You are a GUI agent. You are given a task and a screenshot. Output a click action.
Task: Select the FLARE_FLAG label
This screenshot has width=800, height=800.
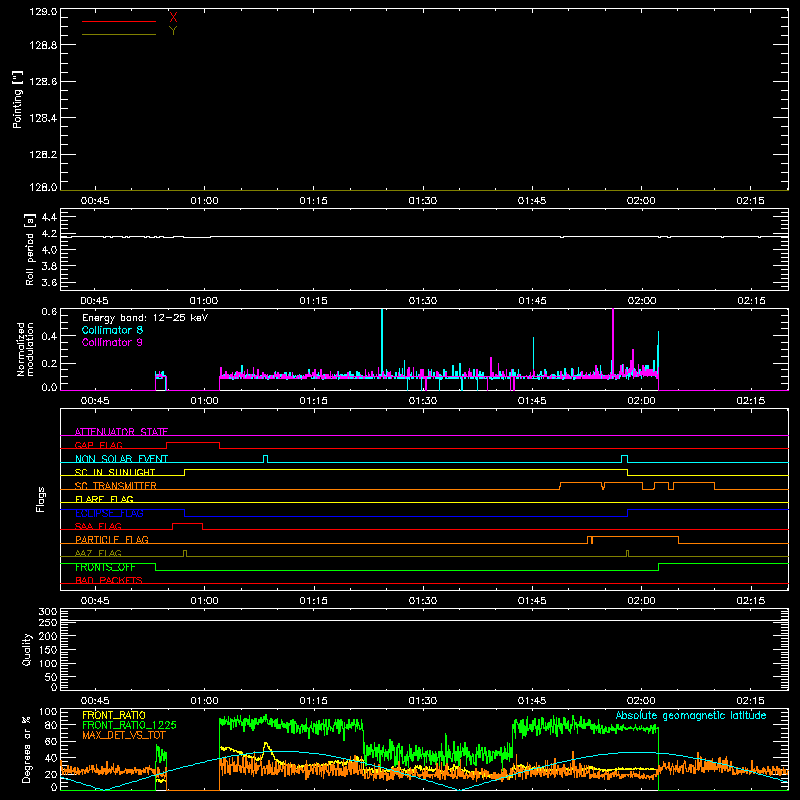click(104, 499)
